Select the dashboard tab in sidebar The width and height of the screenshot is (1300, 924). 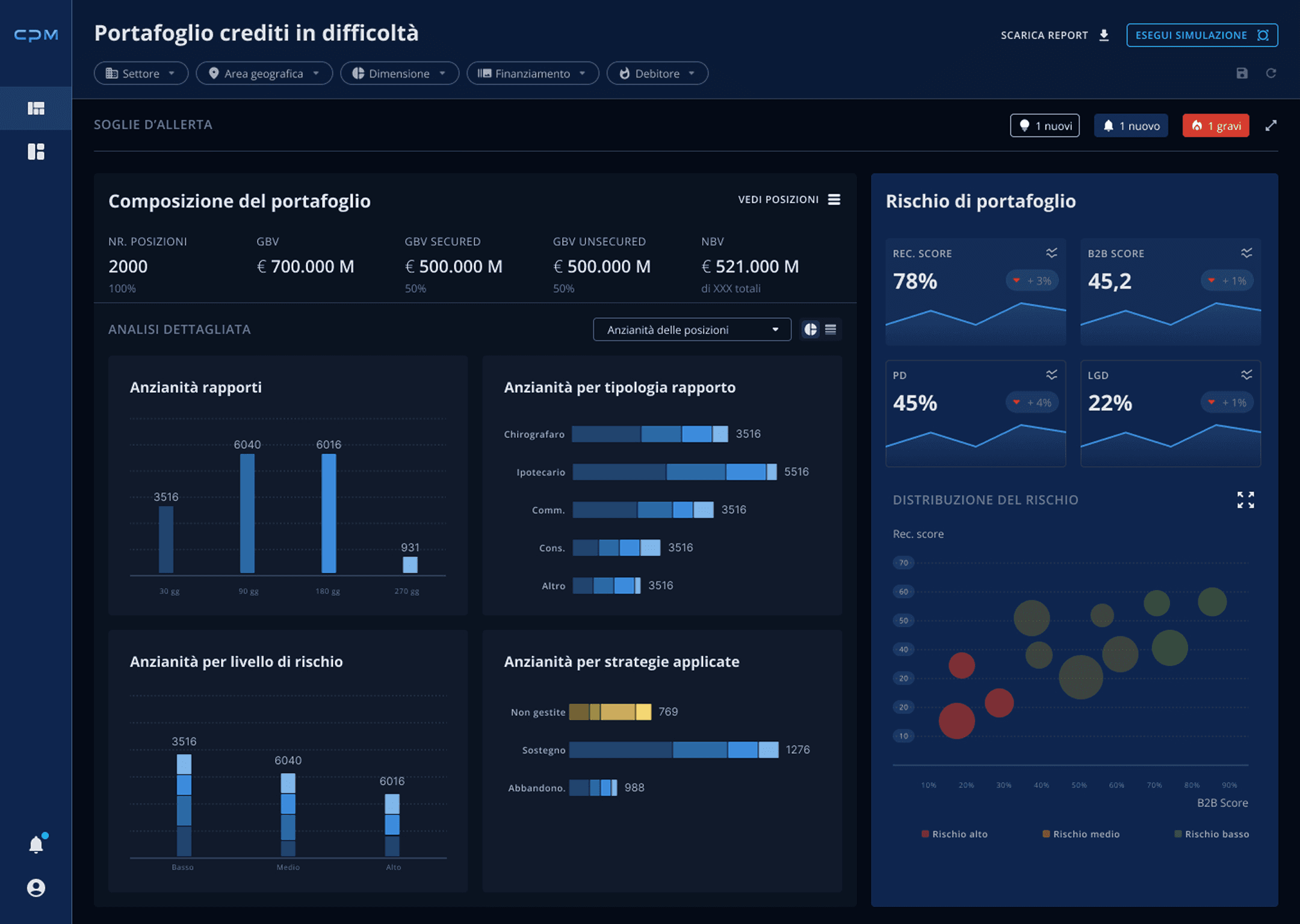point(36,108)
